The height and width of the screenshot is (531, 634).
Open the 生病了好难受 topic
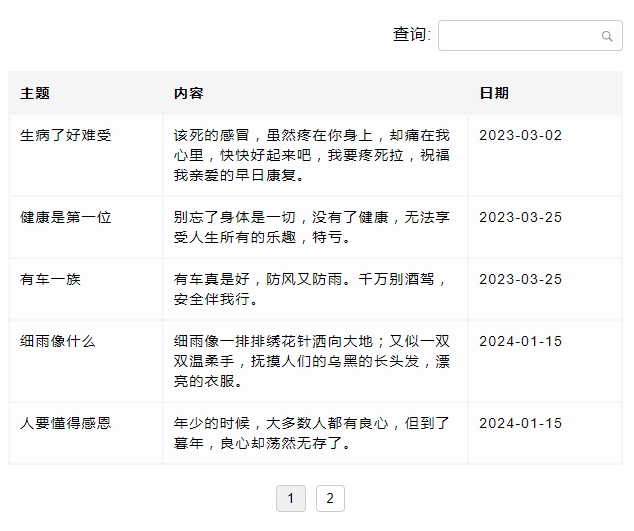tap(66, 135)
